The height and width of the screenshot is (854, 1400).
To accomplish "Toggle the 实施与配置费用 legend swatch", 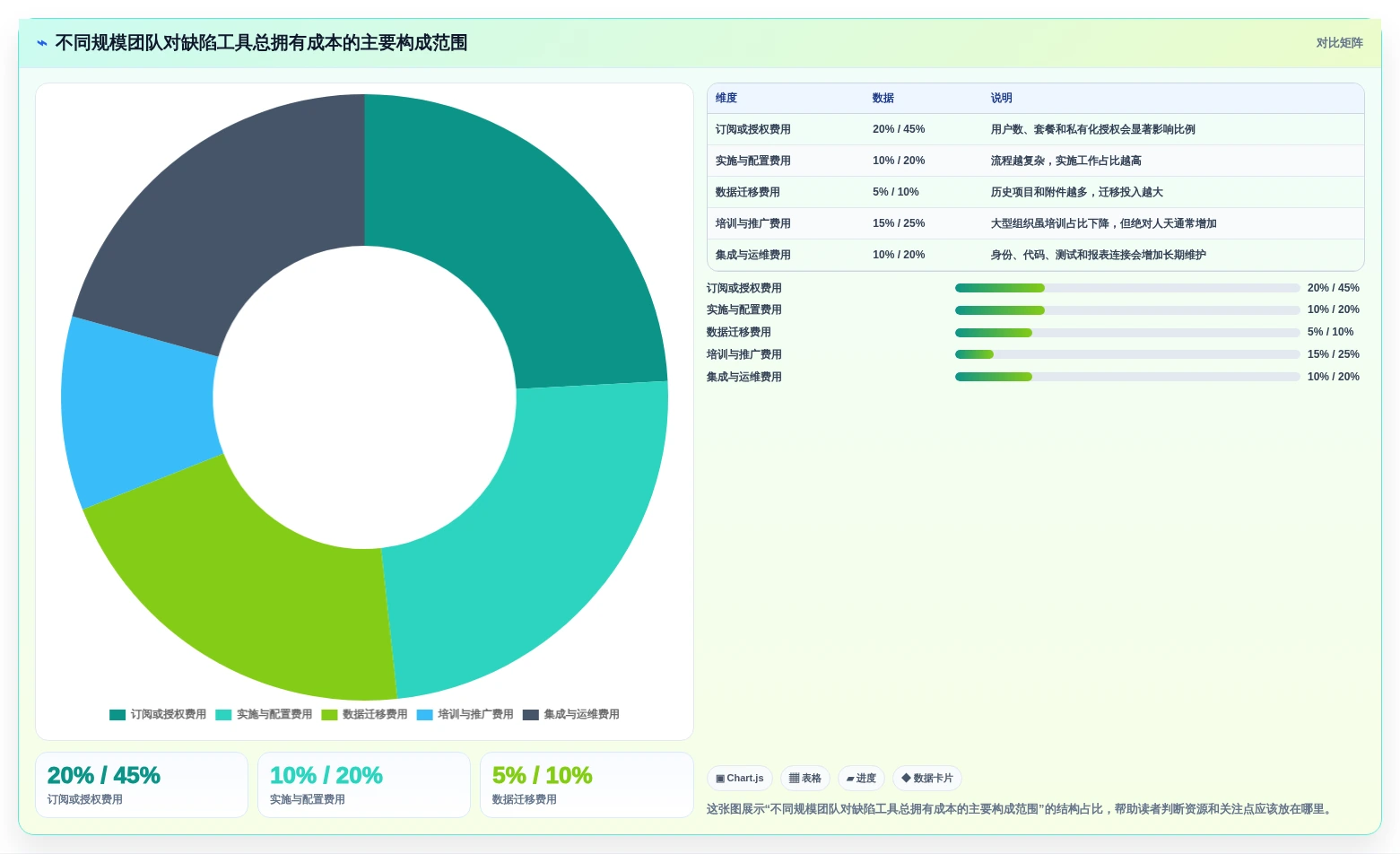I will [x=223, y=715].
